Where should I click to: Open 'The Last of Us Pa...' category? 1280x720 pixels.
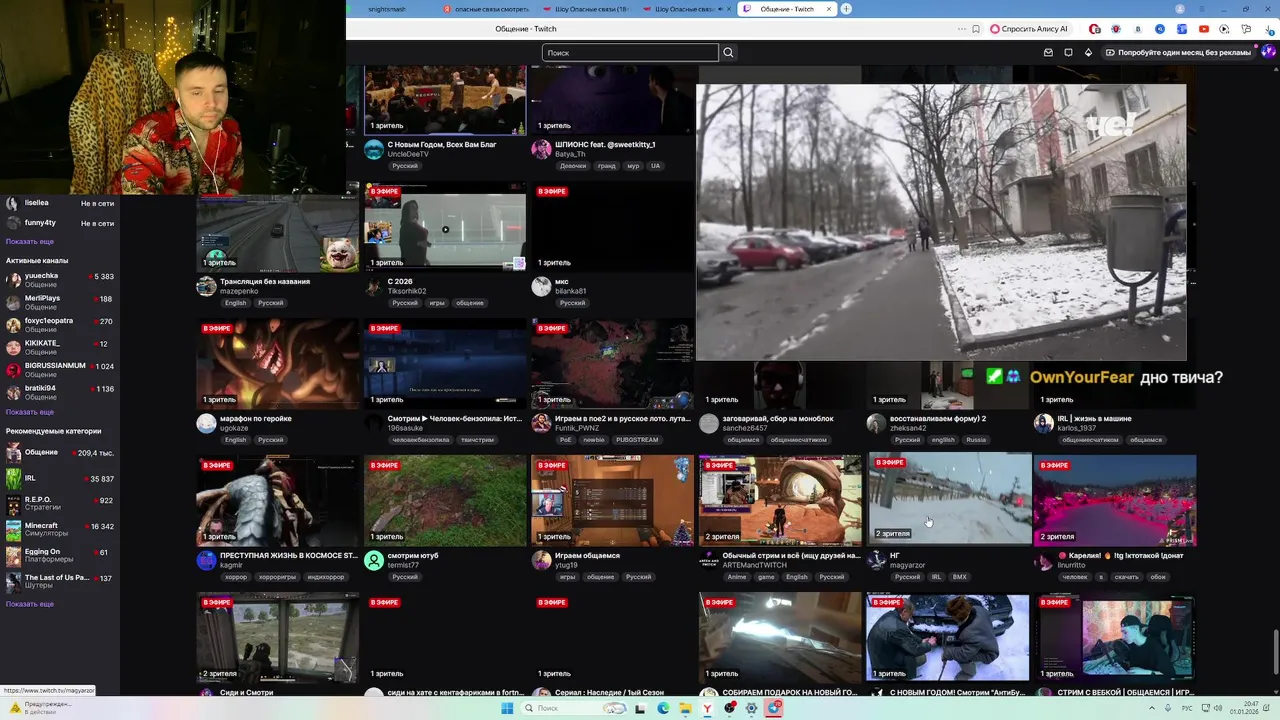[60, 581]
